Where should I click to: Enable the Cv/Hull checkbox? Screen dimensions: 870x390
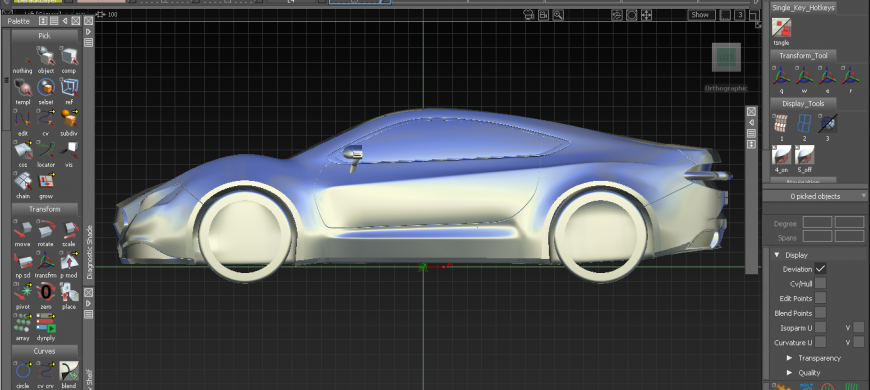pyautogui.click(x=820, y=283)
